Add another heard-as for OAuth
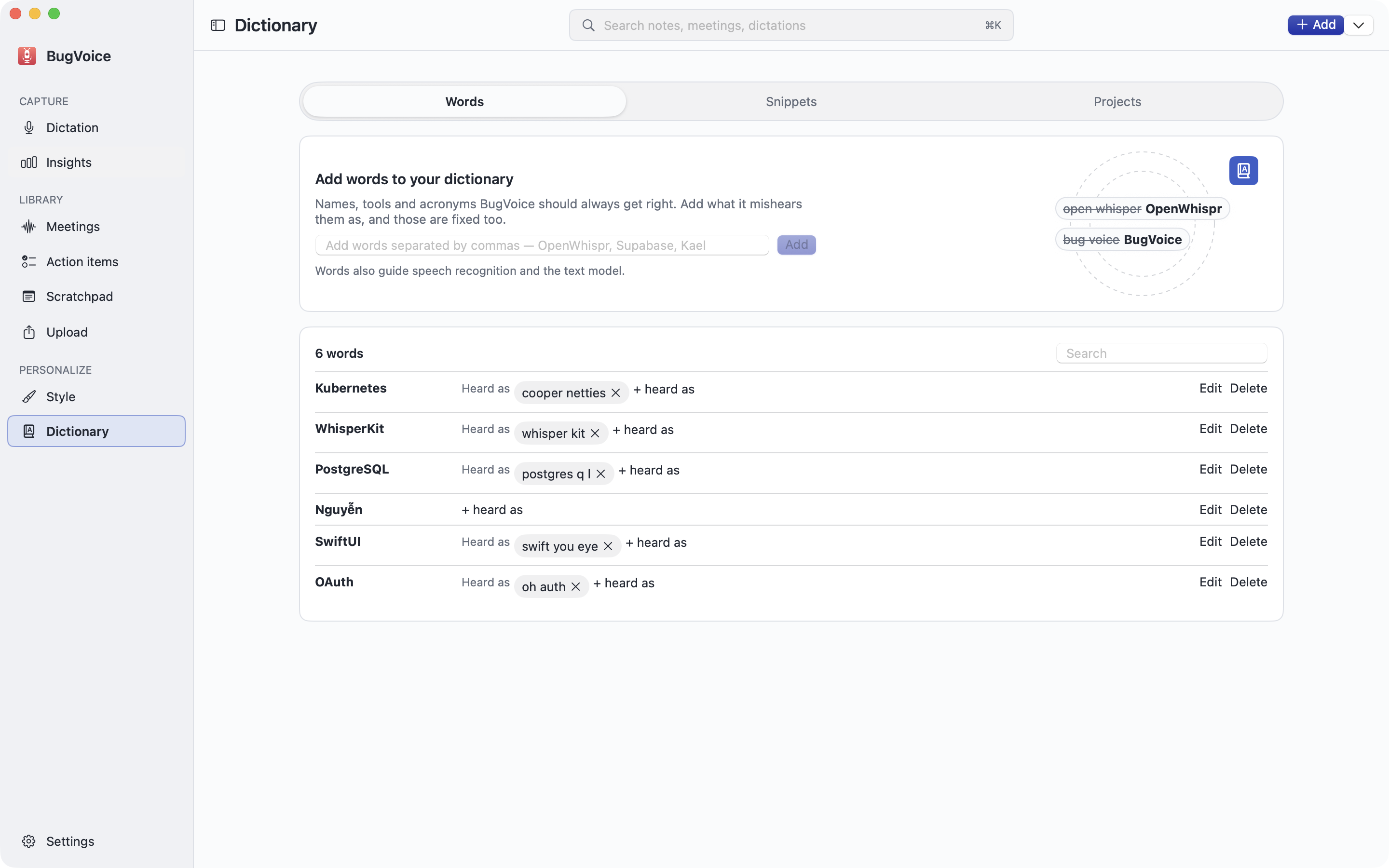Screen dimensions: 1389x868 623,583
